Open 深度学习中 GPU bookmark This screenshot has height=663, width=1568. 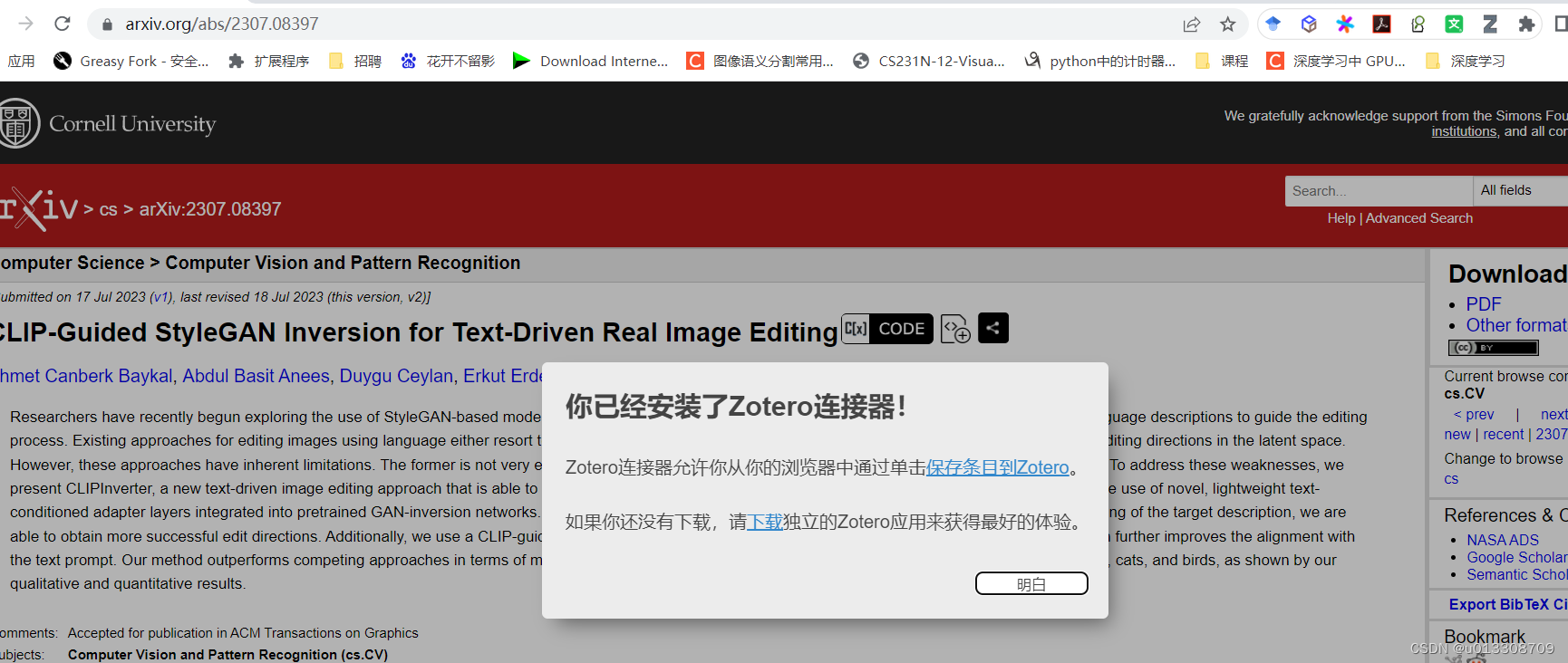point(1336,61)
